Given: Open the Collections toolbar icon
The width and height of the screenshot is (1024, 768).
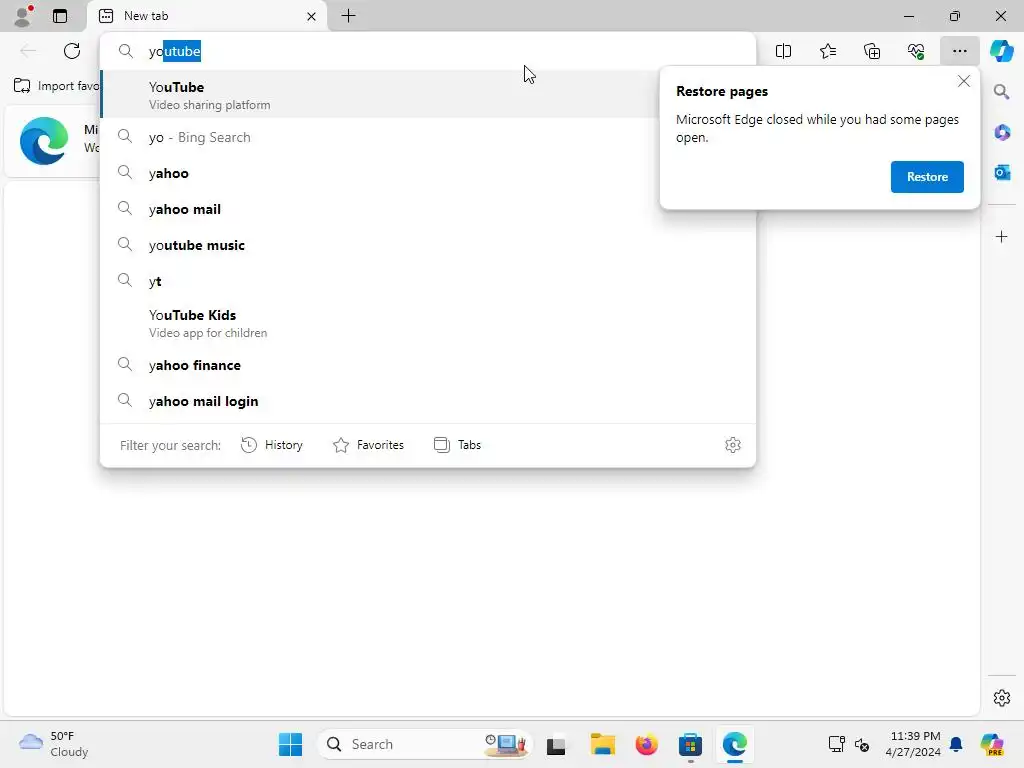Looking at the screenshot, I should pyautogui.click(x=872, y=51).
